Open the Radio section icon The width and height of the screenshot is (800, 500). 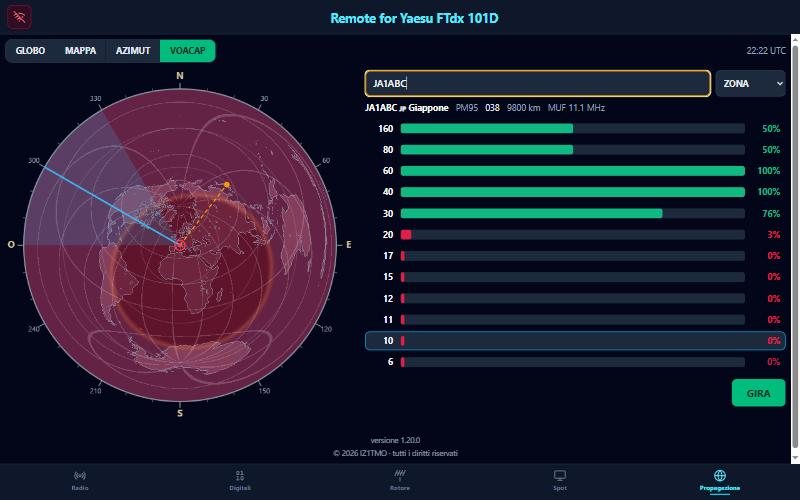(x=80, y=476)
